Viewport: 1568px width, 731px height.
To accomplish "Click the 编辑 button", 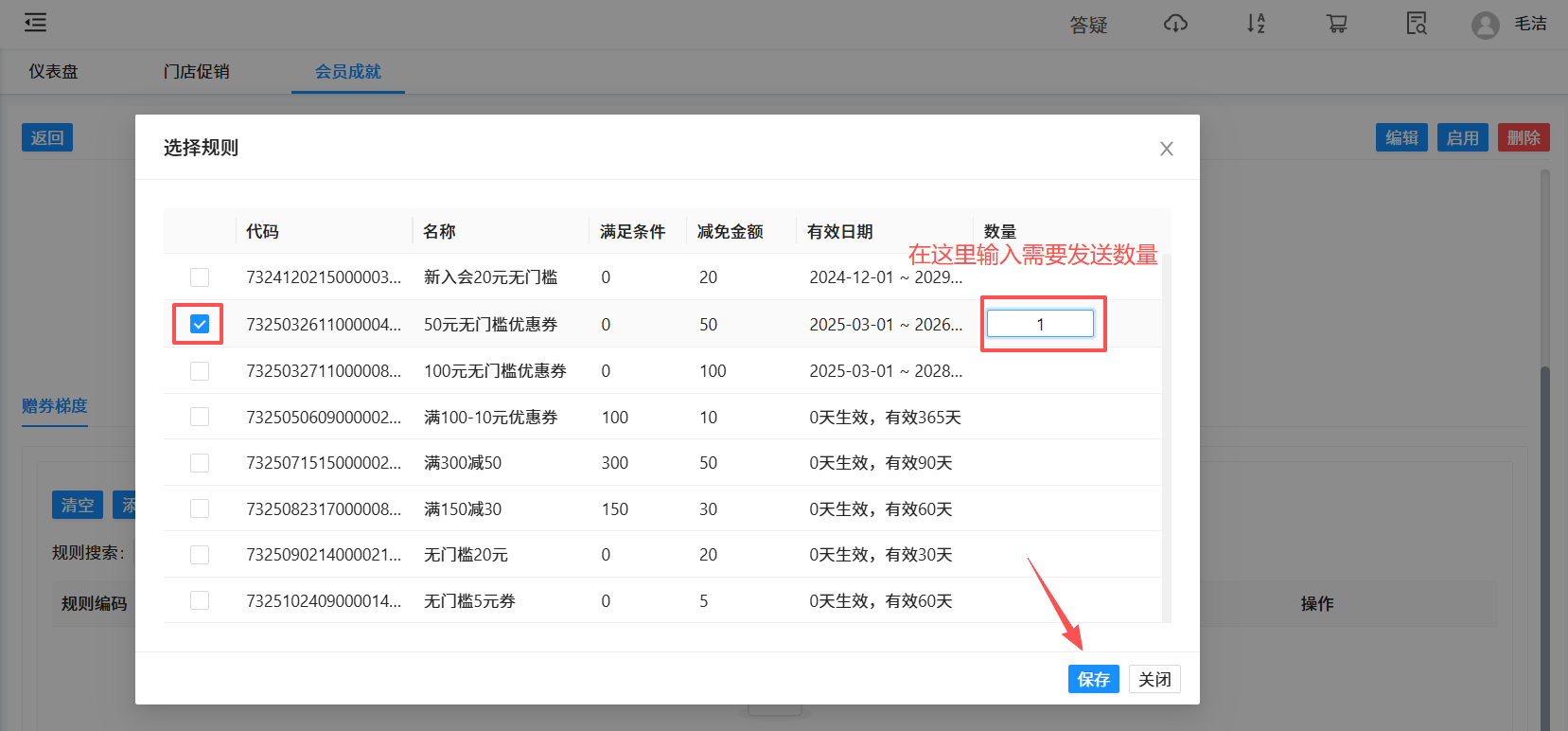I will pos(1401,138).
